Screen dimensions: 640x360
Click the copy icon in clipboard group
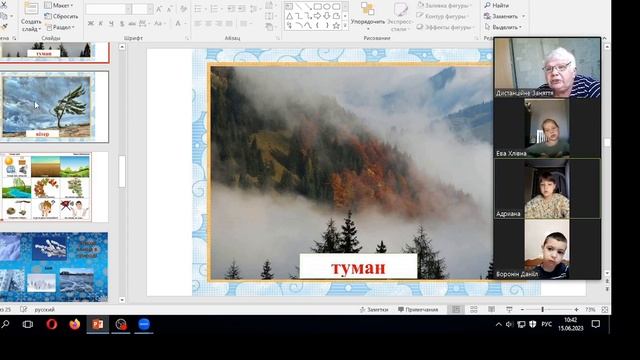(4, 16)
